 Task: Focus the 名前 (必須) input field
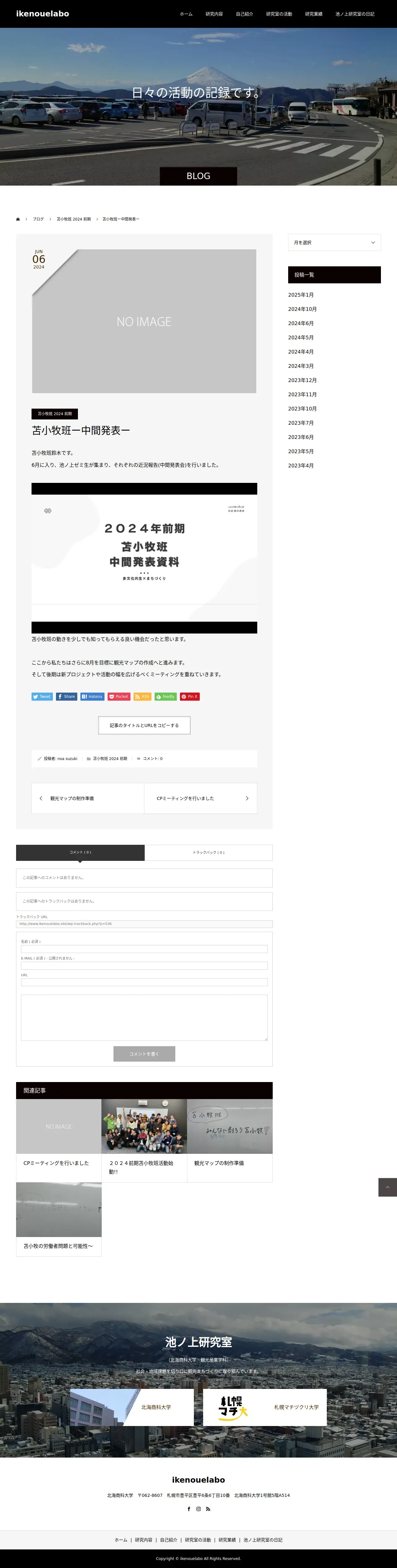coord(144,949)
